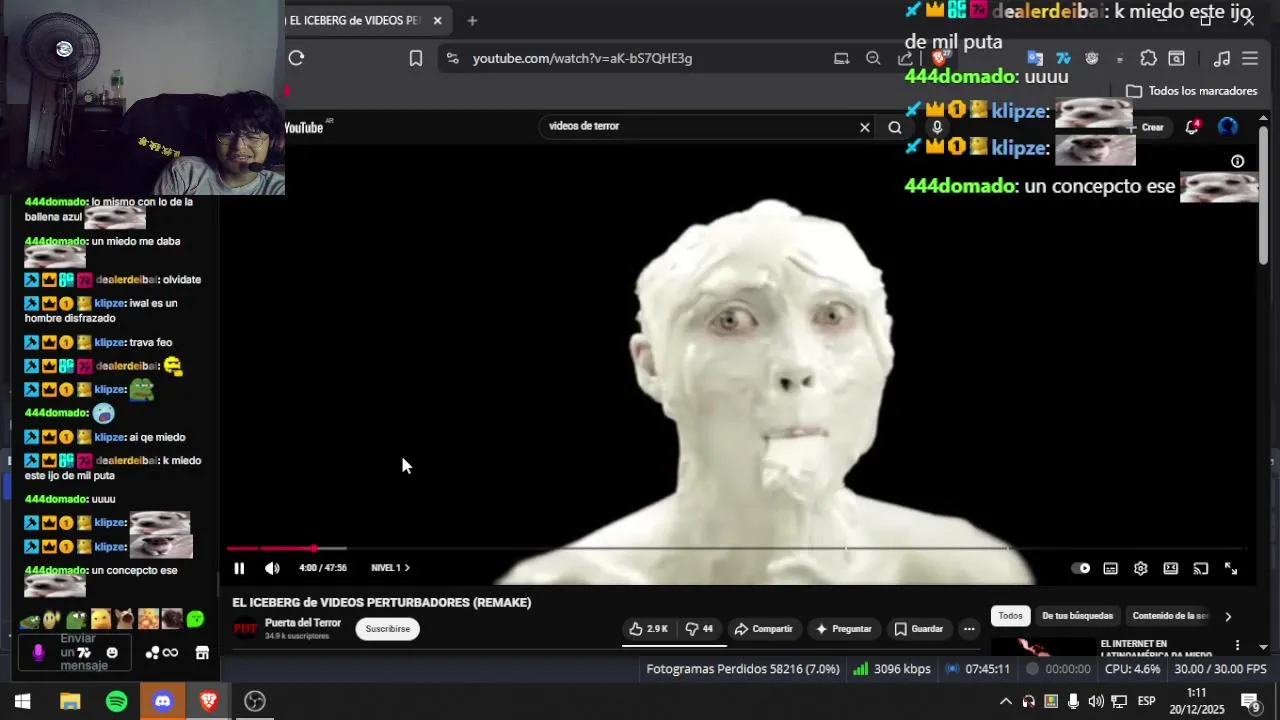Subscribe with the Suscribirse button
This screenshot has width=1280, height=720.
[387, 629]
